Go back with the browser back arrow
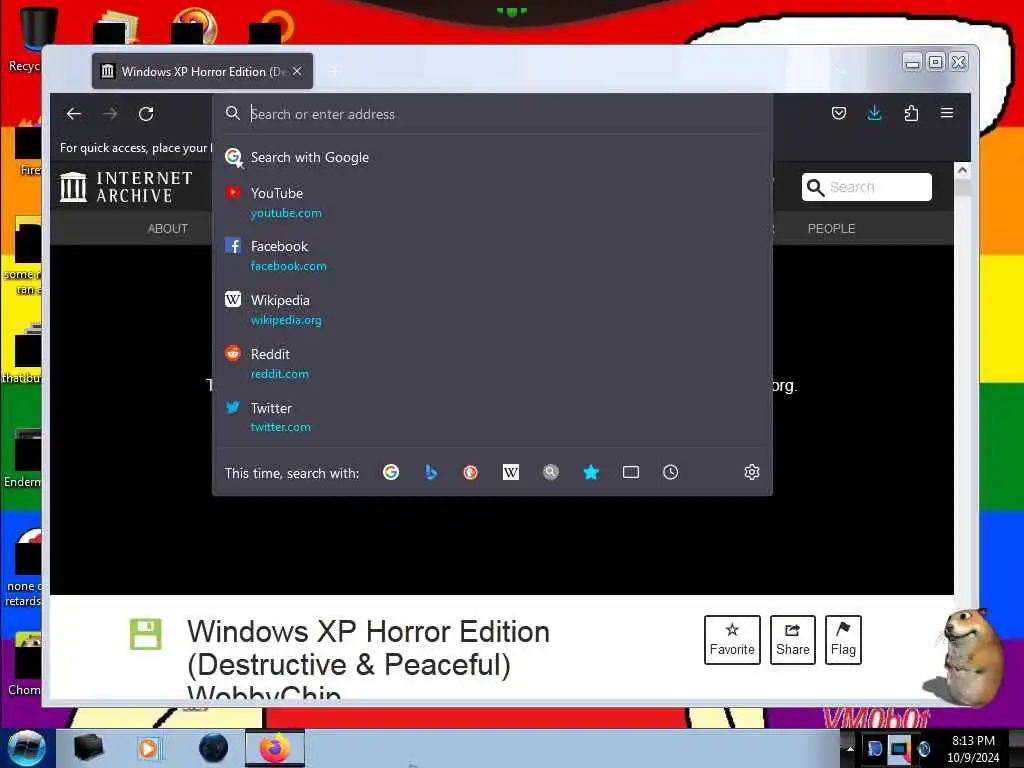This screenshot has width=1024, height=768. [x=74, y=114]
